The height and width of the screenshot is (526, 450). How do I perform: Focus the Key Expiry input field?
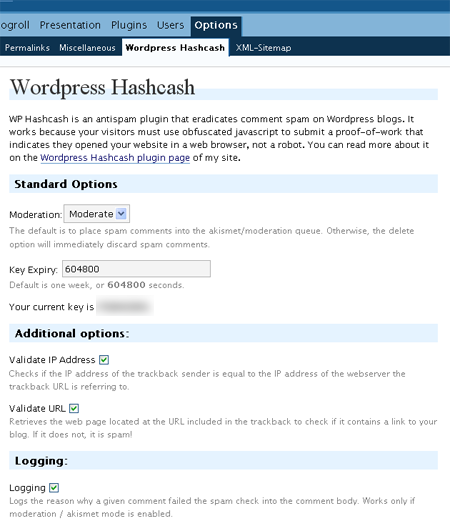[x=136, y=269]
